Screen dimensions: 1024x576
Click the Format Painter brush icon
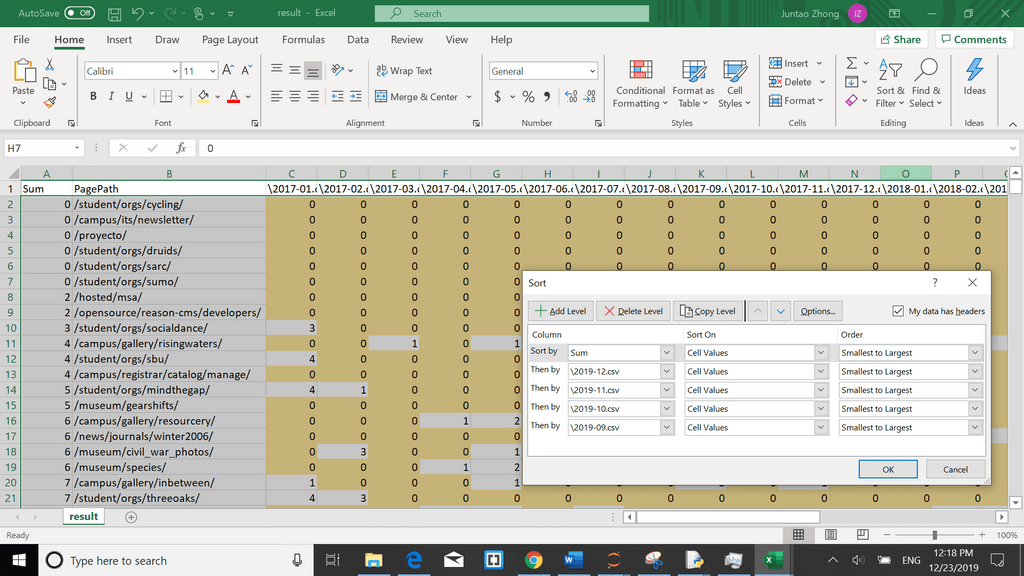(x=50, y=102)
